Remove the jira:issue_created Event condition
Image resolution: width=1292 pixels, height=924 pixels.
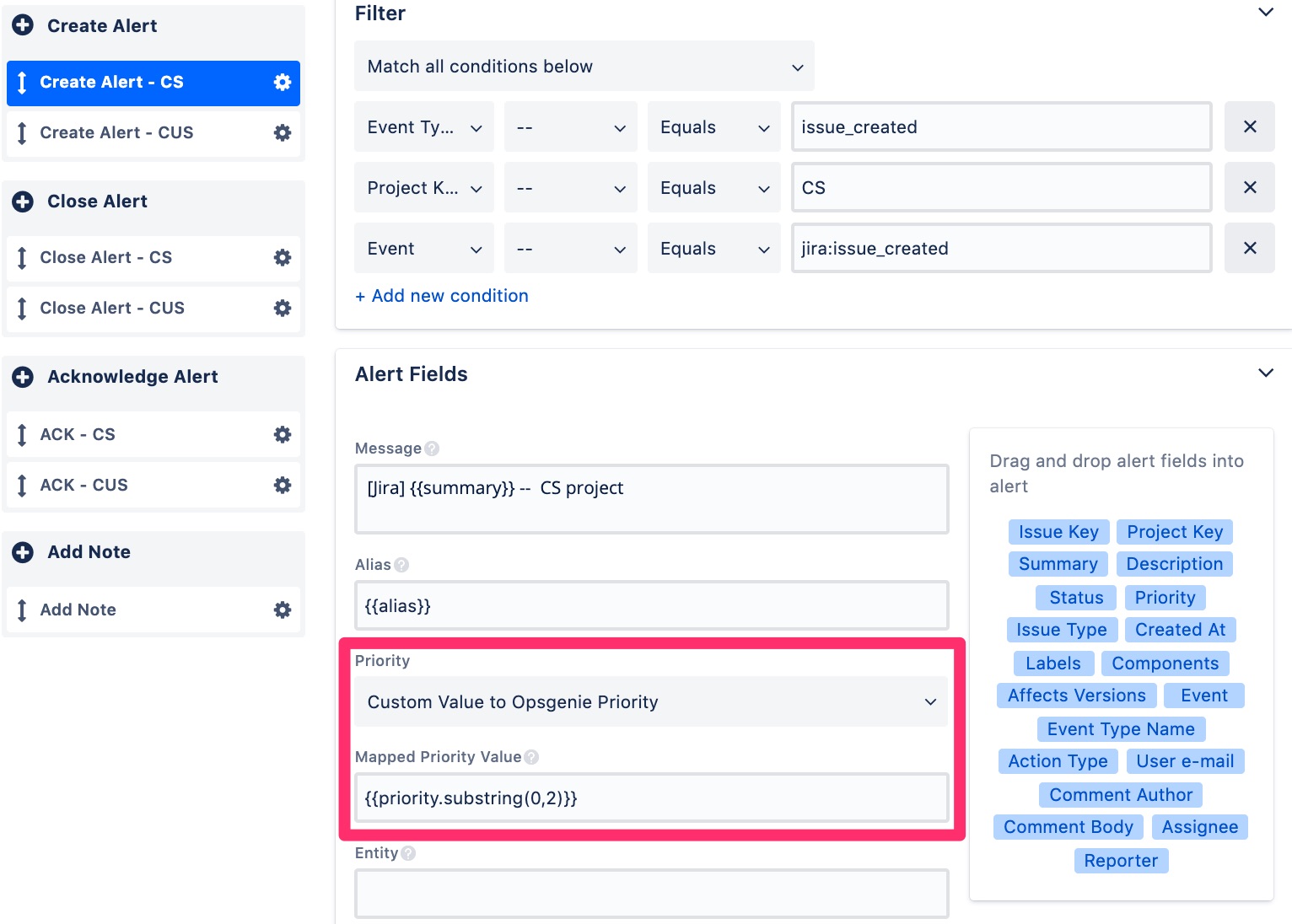[1250, 248]
